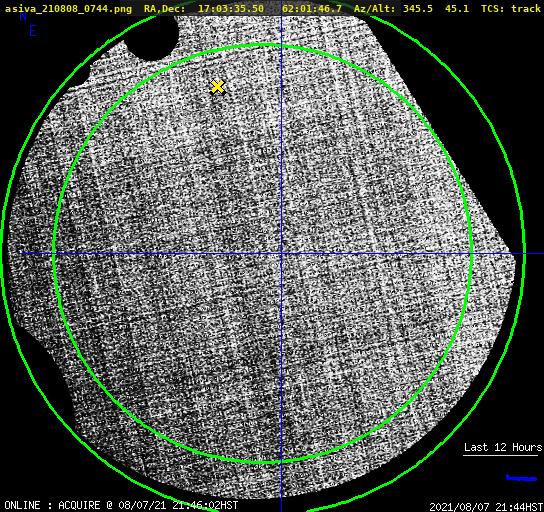Click the blue E compass label
Viewport: 544px width, 512px height.
tap(33, 31)
